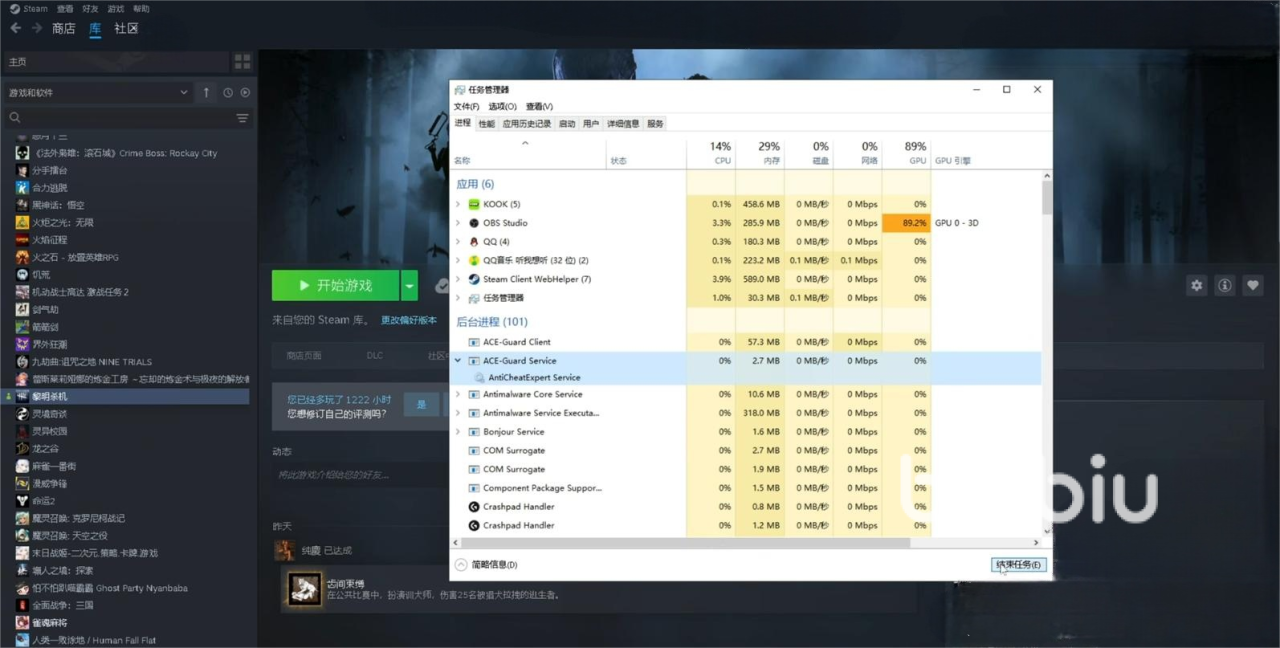
Task: Click 是 to revise your review
Action: point(421,404)
